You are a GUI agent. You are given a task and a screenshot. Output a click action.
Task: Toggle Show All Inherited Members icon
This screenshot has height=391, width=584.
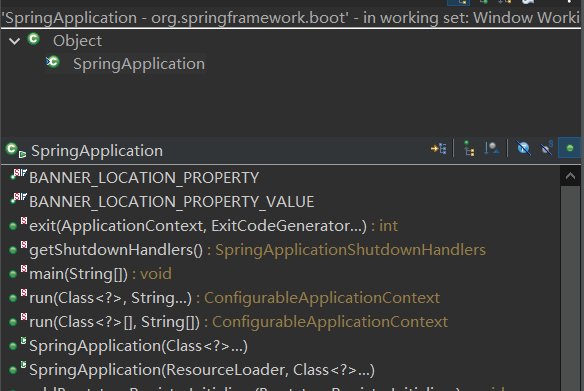tap(469, 149)
